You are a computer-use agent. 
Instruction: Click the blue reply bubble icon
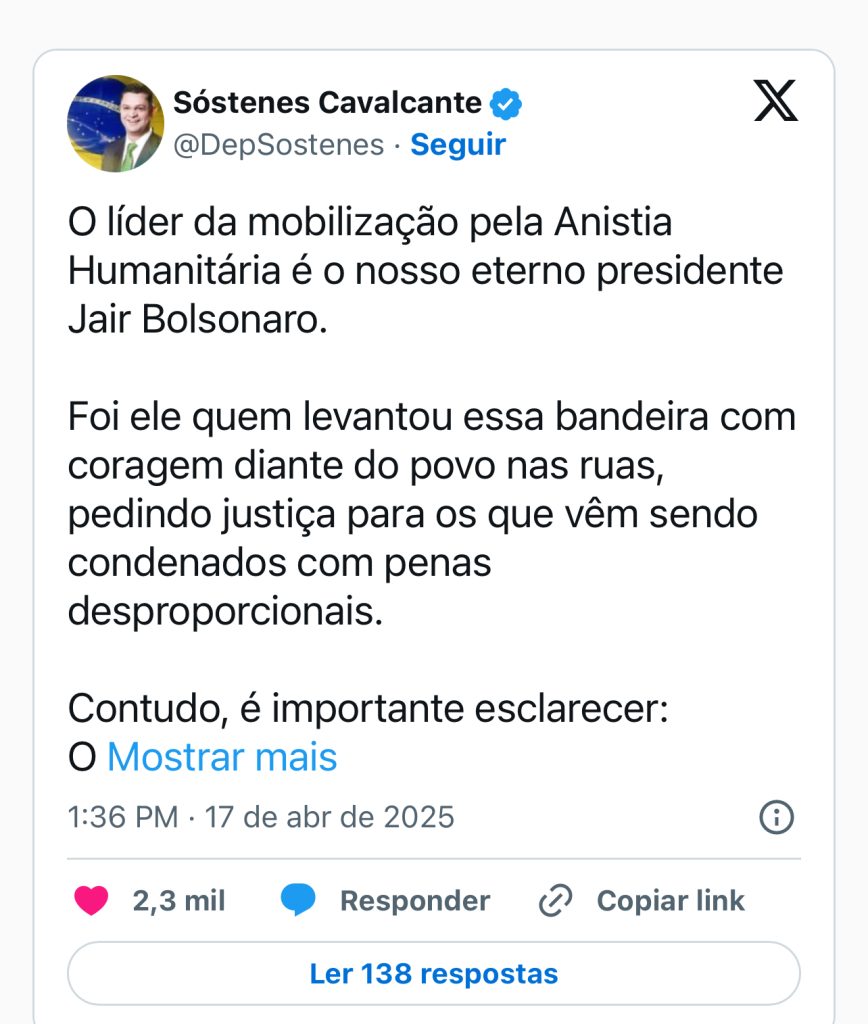click(x=298, y=901)
